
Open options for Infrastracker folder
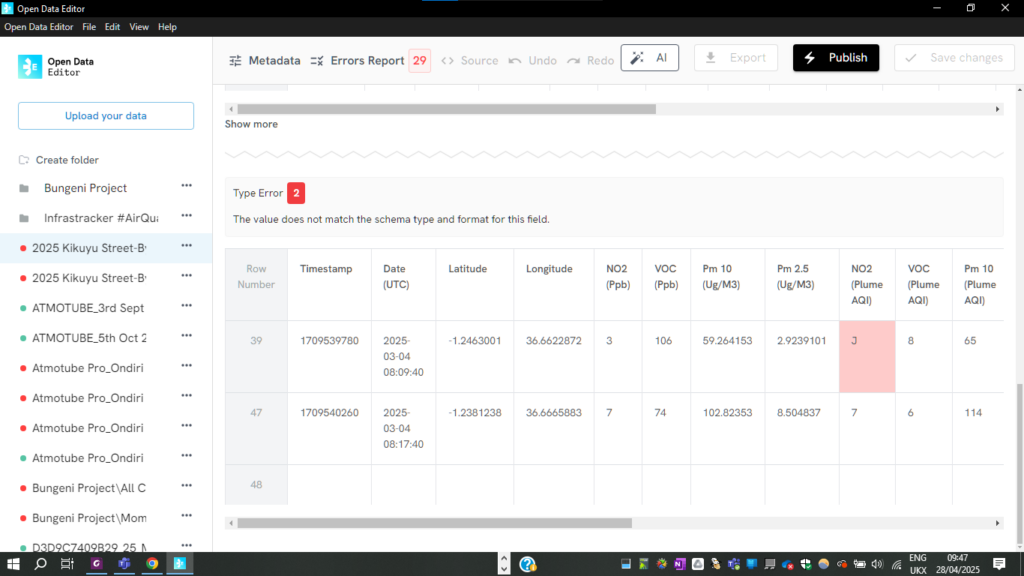(187, 216)
